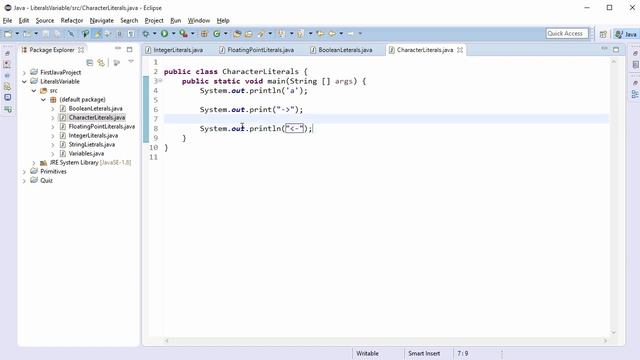Click the Debug bug toolbar icon
The image size is (640, 360).
tap(146, 34)
